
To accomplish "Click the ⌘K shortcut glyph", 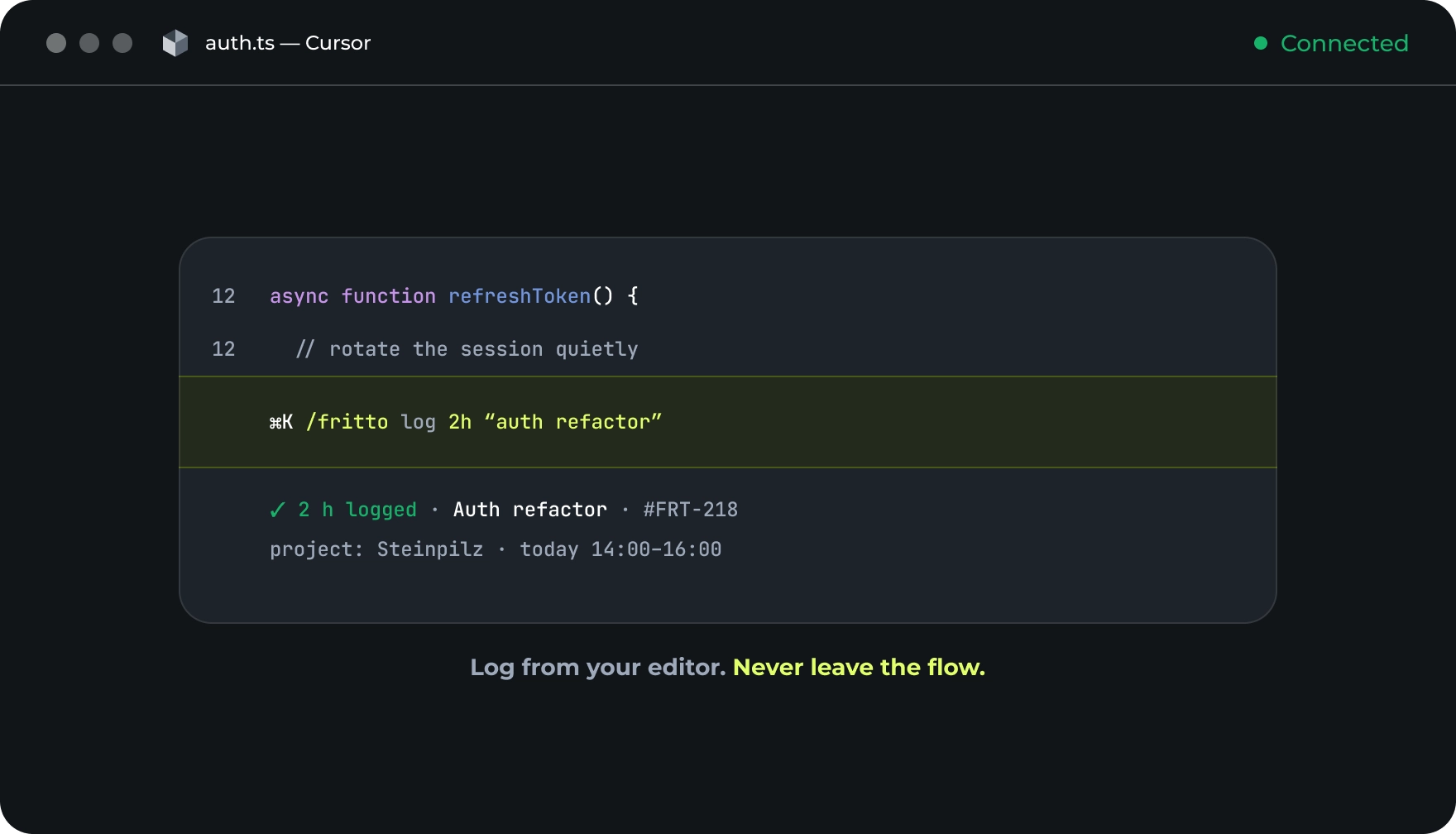I will point(281,422).
